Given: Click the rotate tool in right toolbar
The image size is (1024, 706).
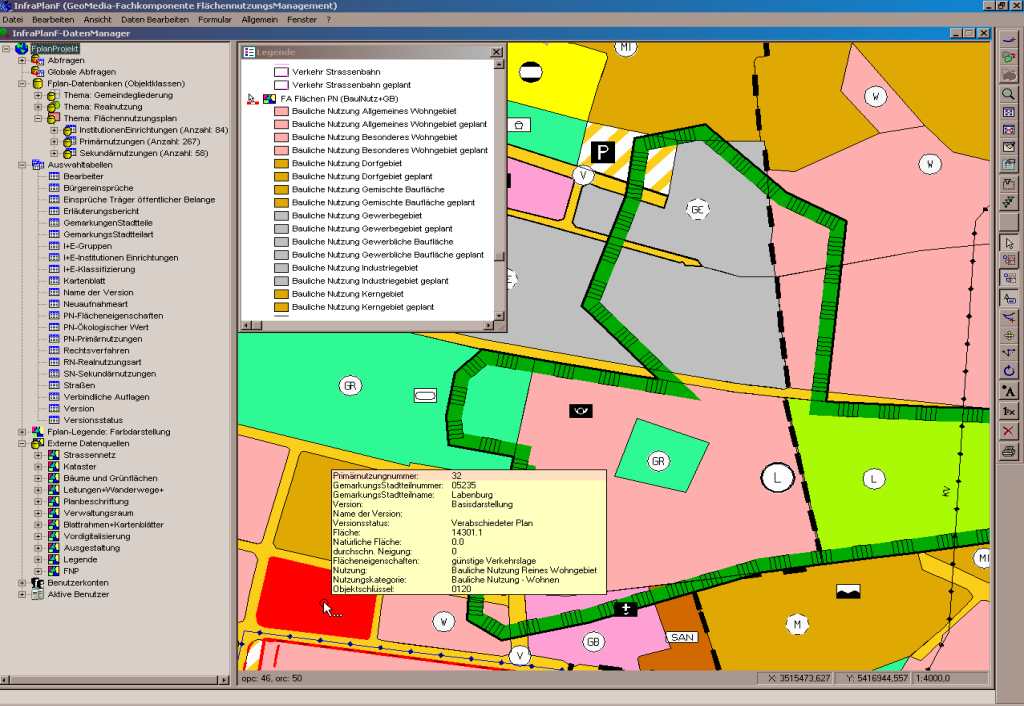Looking at the screenshot, I should 1008,371.
